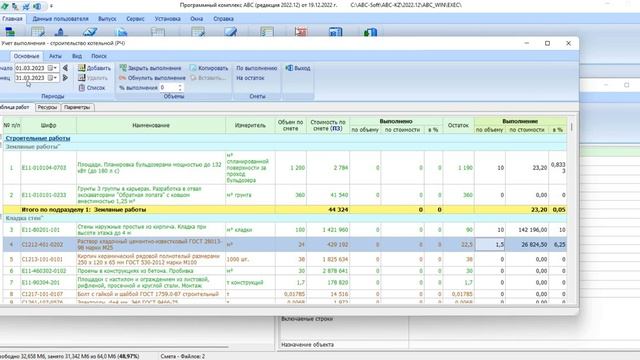Click the Шифр column header

48,125
